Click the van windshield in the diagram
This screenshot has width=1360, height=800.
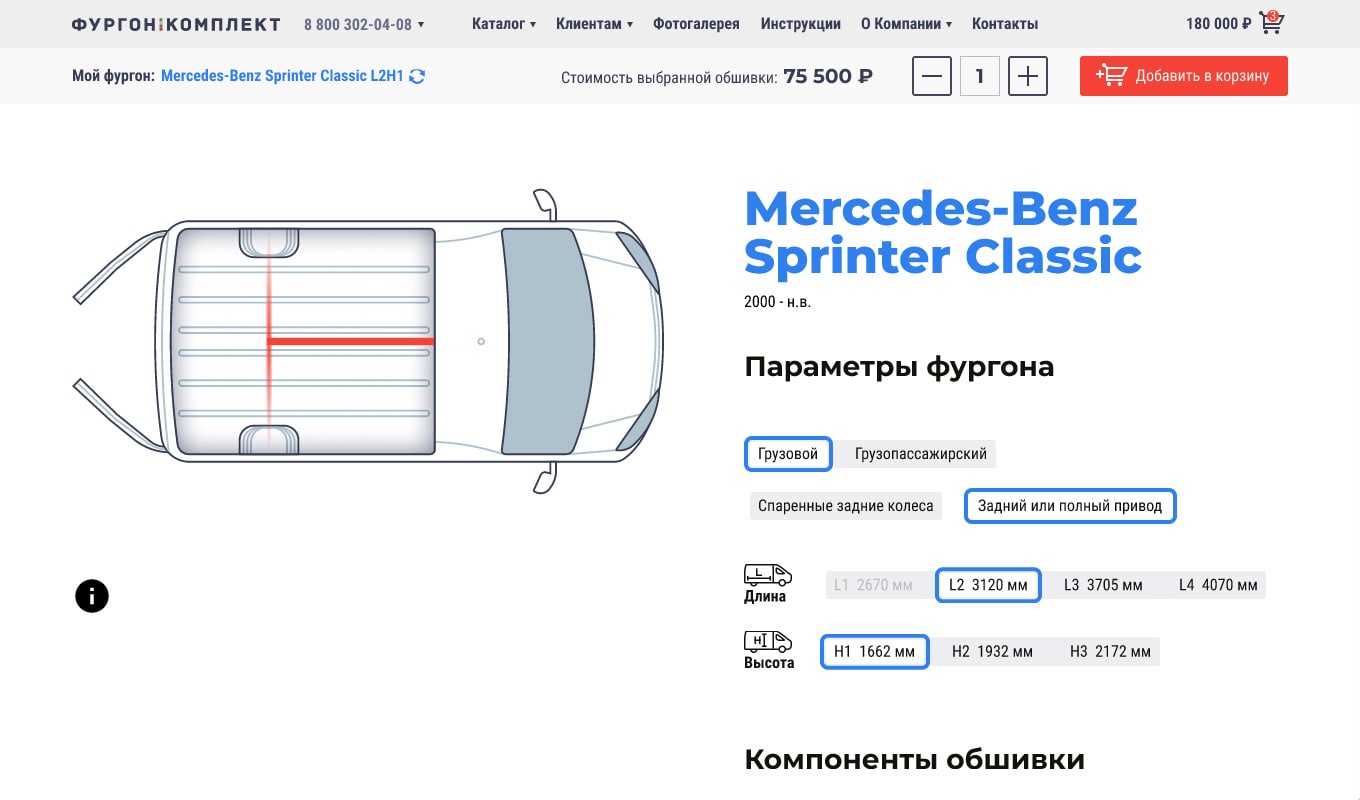(x=547, y=341)
